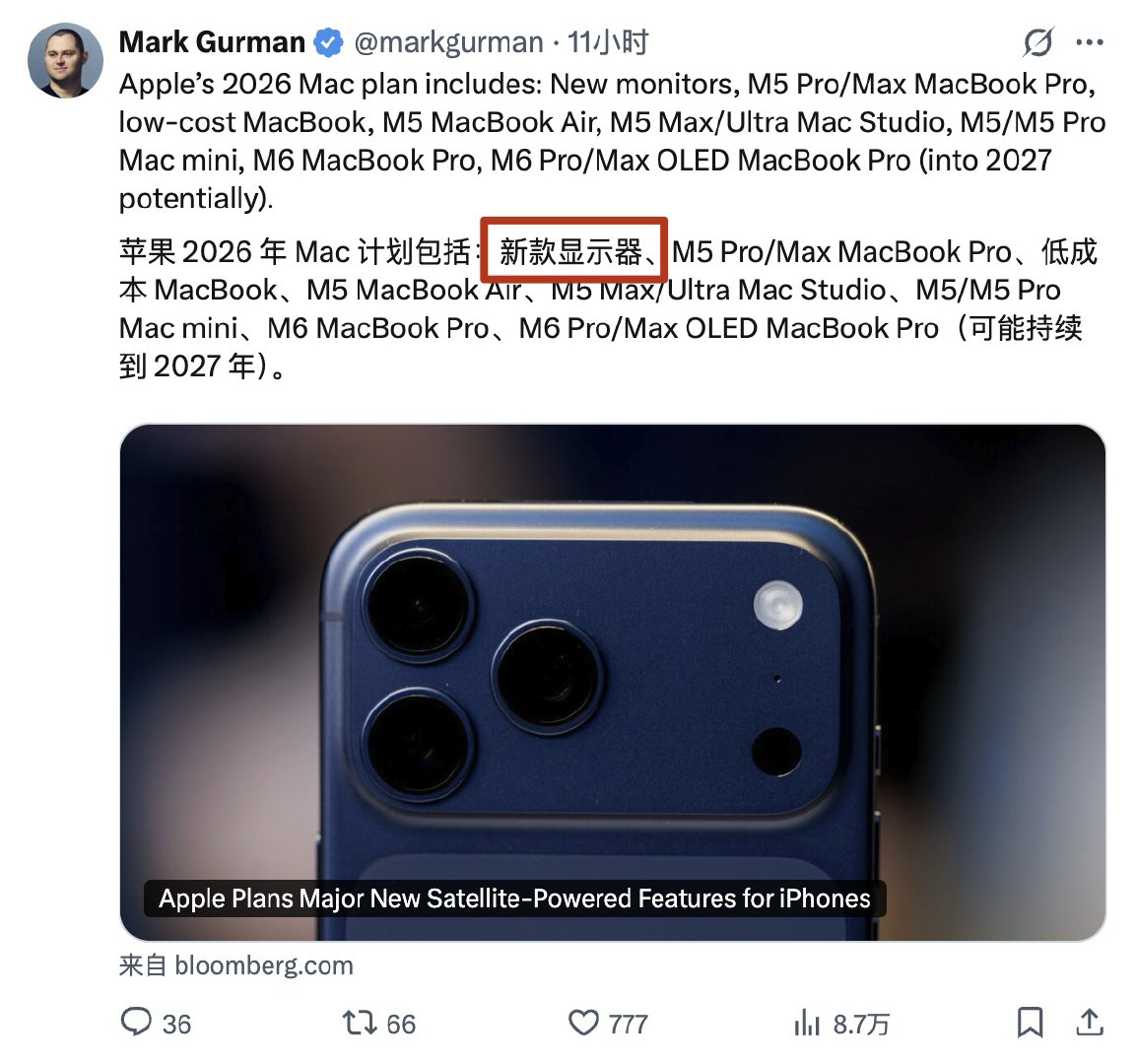
Task: Click the share upload icon
Action: (x=1089, y=1023)
